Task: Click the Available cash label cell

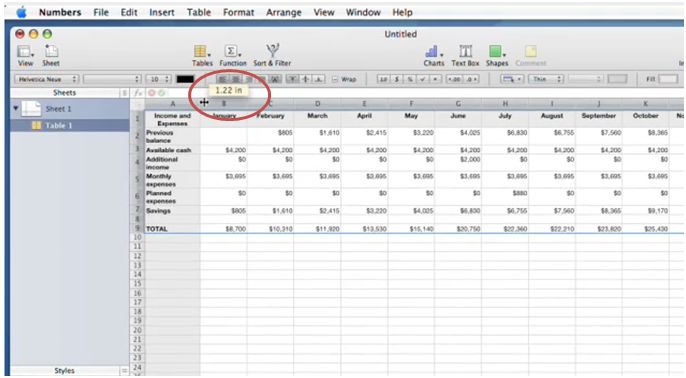Action: pos(172,150)
